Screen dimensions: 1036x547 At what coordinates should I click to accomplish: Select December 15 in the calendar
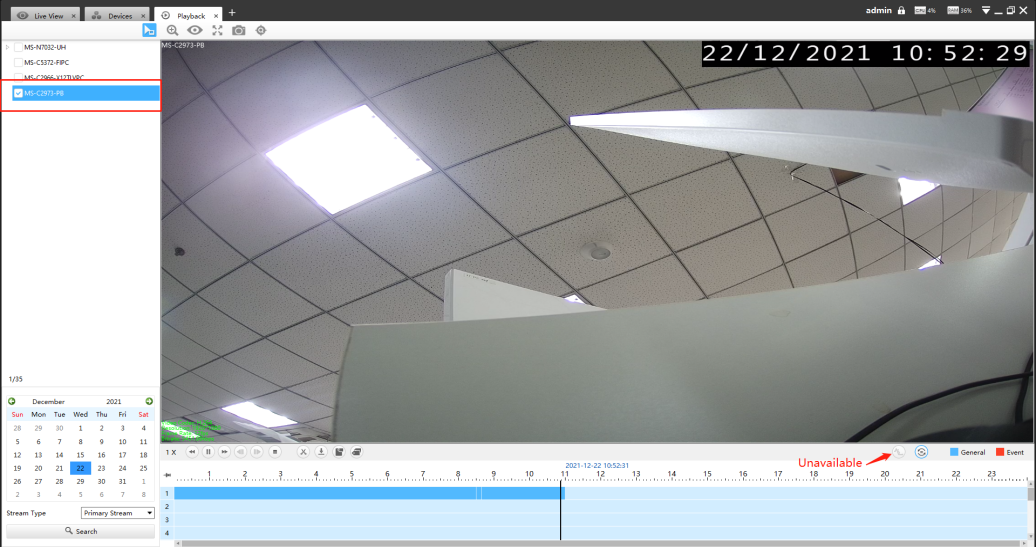(81, 455)
